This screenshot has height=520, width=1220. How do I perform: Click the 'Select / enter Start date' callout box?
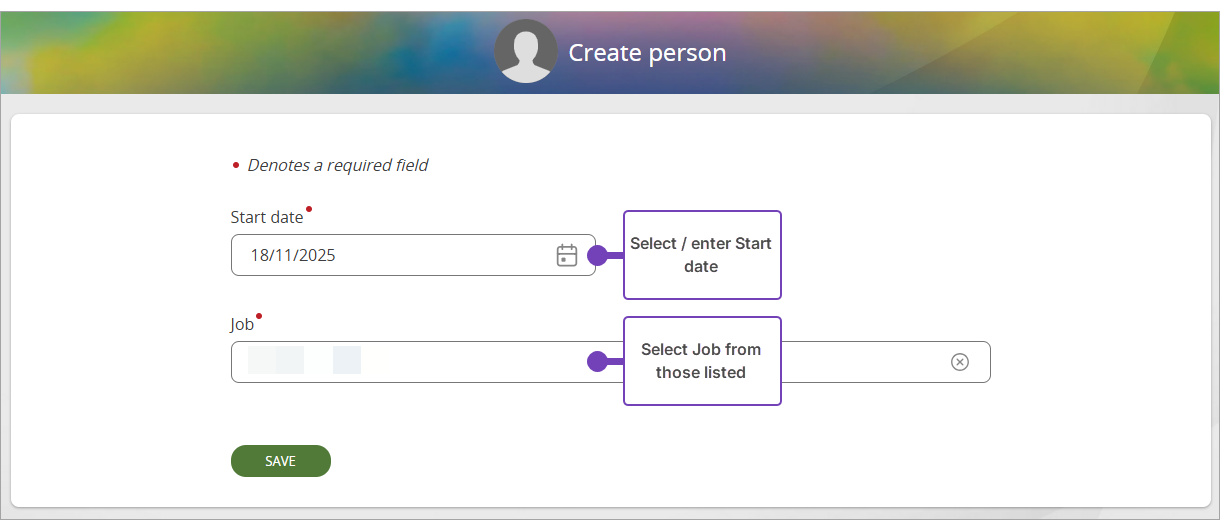click(x=701, y=255)
